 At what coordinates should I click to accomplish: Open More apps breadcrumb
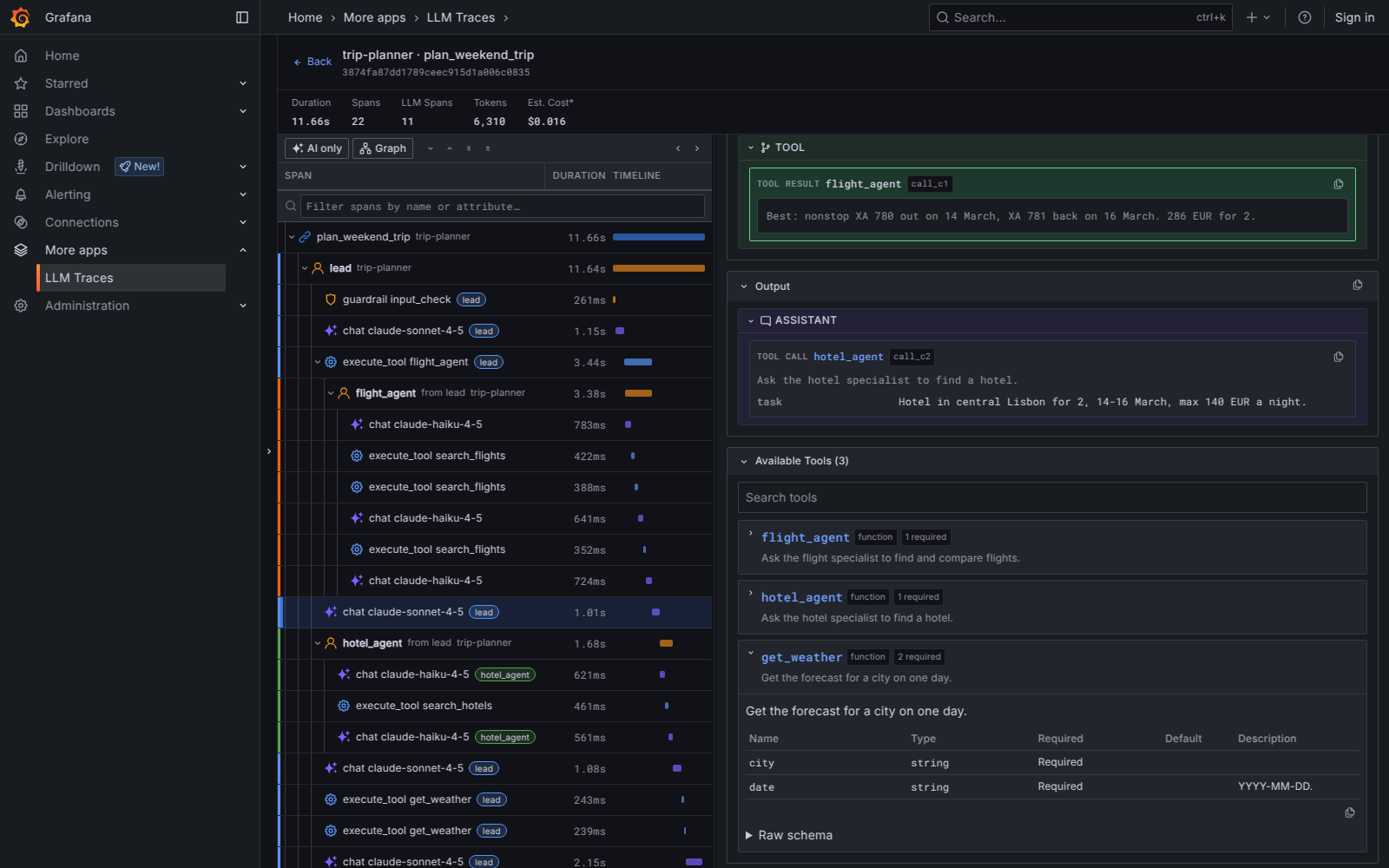(374, 17)
